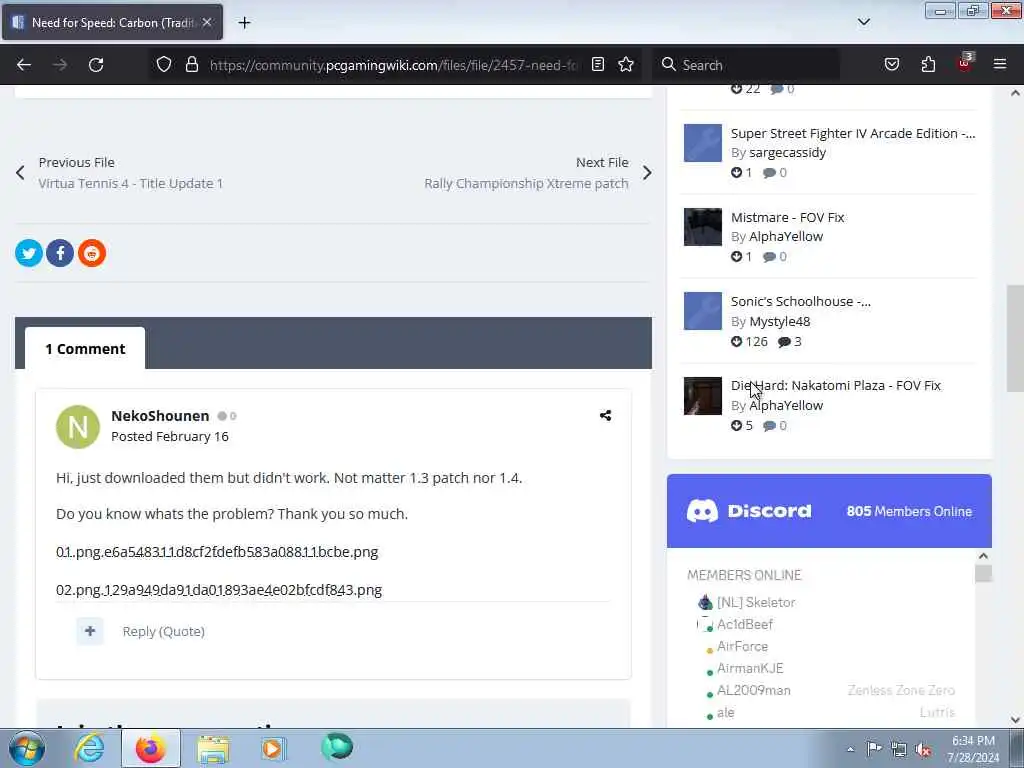The height and width of the screenshot is (768, 1024).
Task: Open Sonic's Schoolhouse file link
Action: [801, 302]
